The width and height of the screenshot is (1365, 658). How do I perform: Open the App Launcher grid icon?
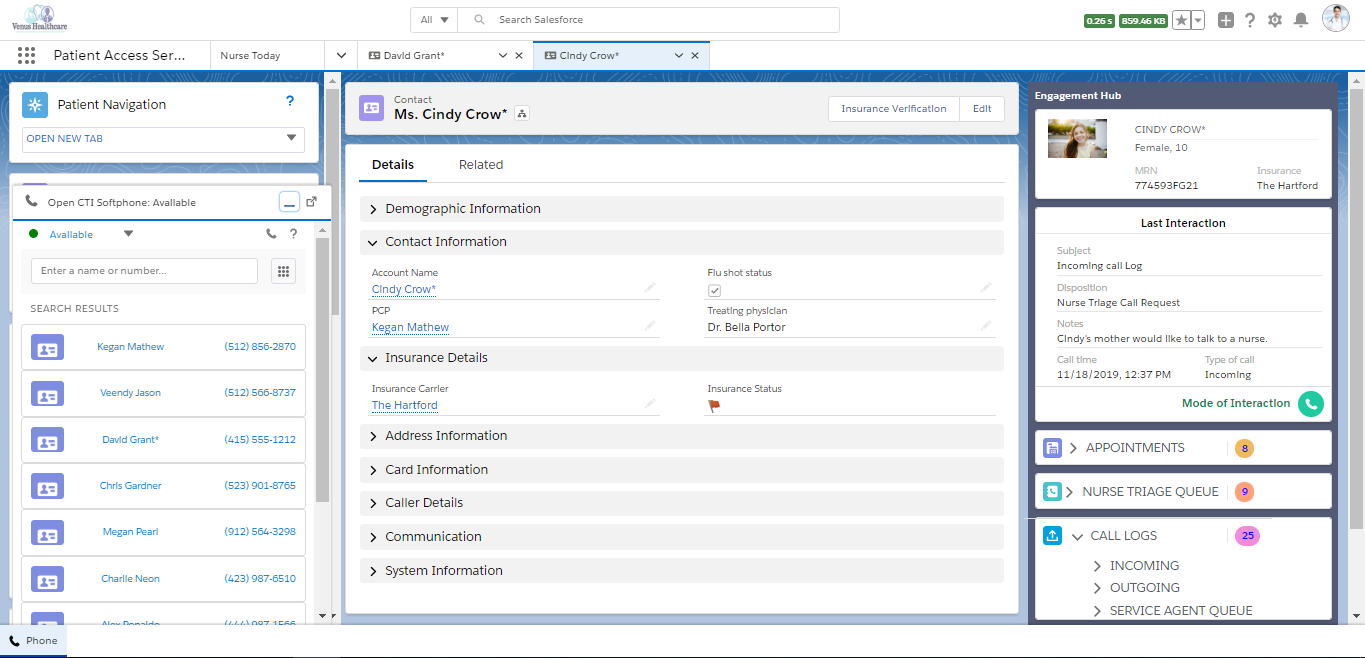click(26, 56)
